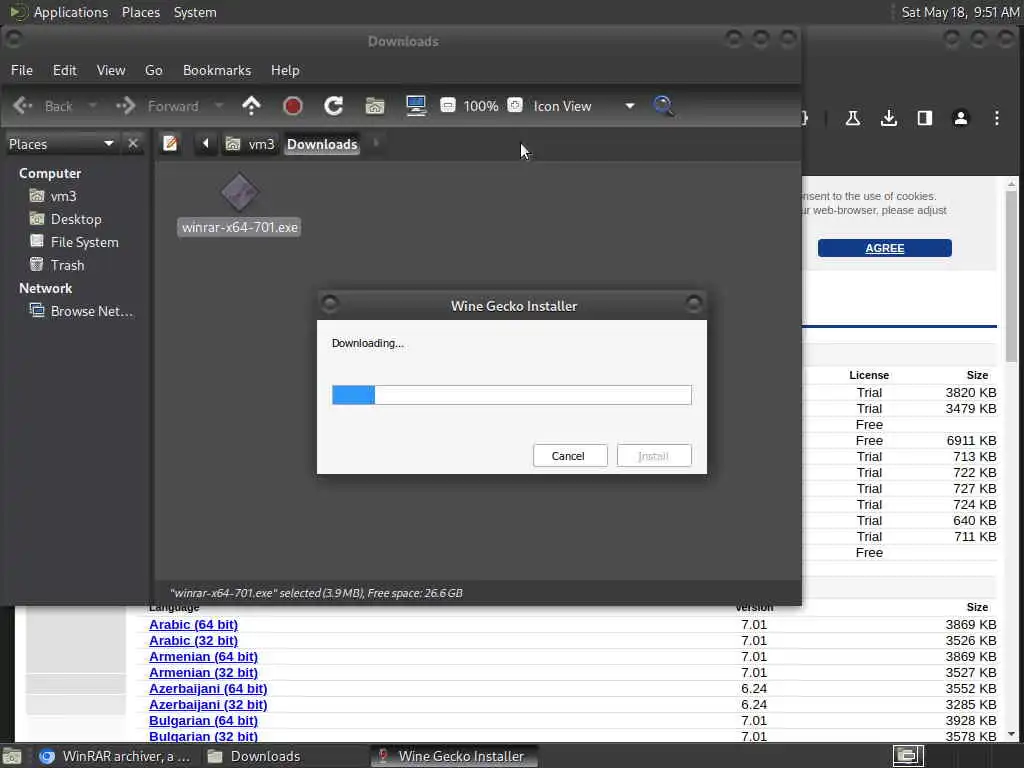The height and width of the screenshot is (768, 1024).
Task: Open Forward history dropdown arrow
Action: point(219,106)
